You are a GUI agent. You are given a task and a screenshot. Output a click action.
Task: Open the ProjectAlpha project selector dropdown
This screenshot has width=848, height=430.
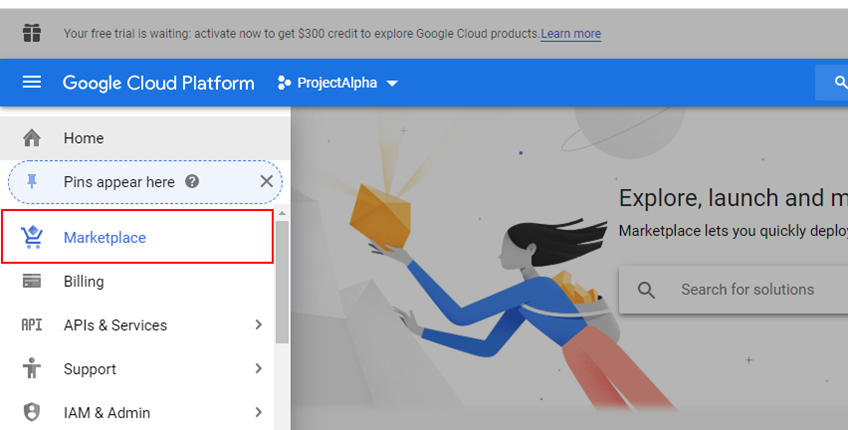coord(338,83)
